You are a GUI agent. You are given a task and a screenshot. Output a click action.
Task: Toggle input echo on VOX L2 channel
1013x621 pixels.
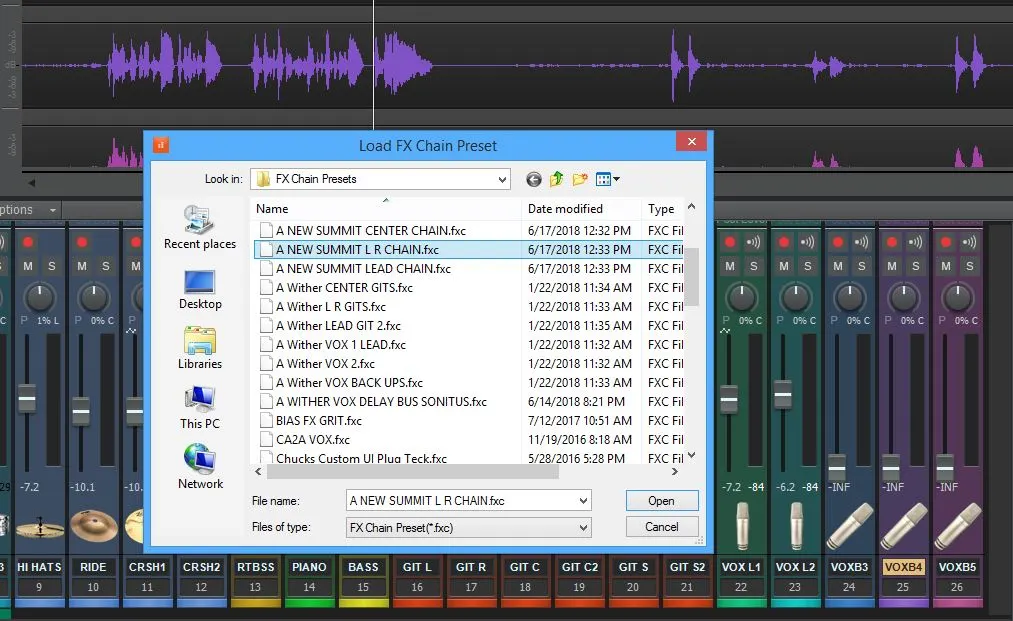tap(808, 242)
